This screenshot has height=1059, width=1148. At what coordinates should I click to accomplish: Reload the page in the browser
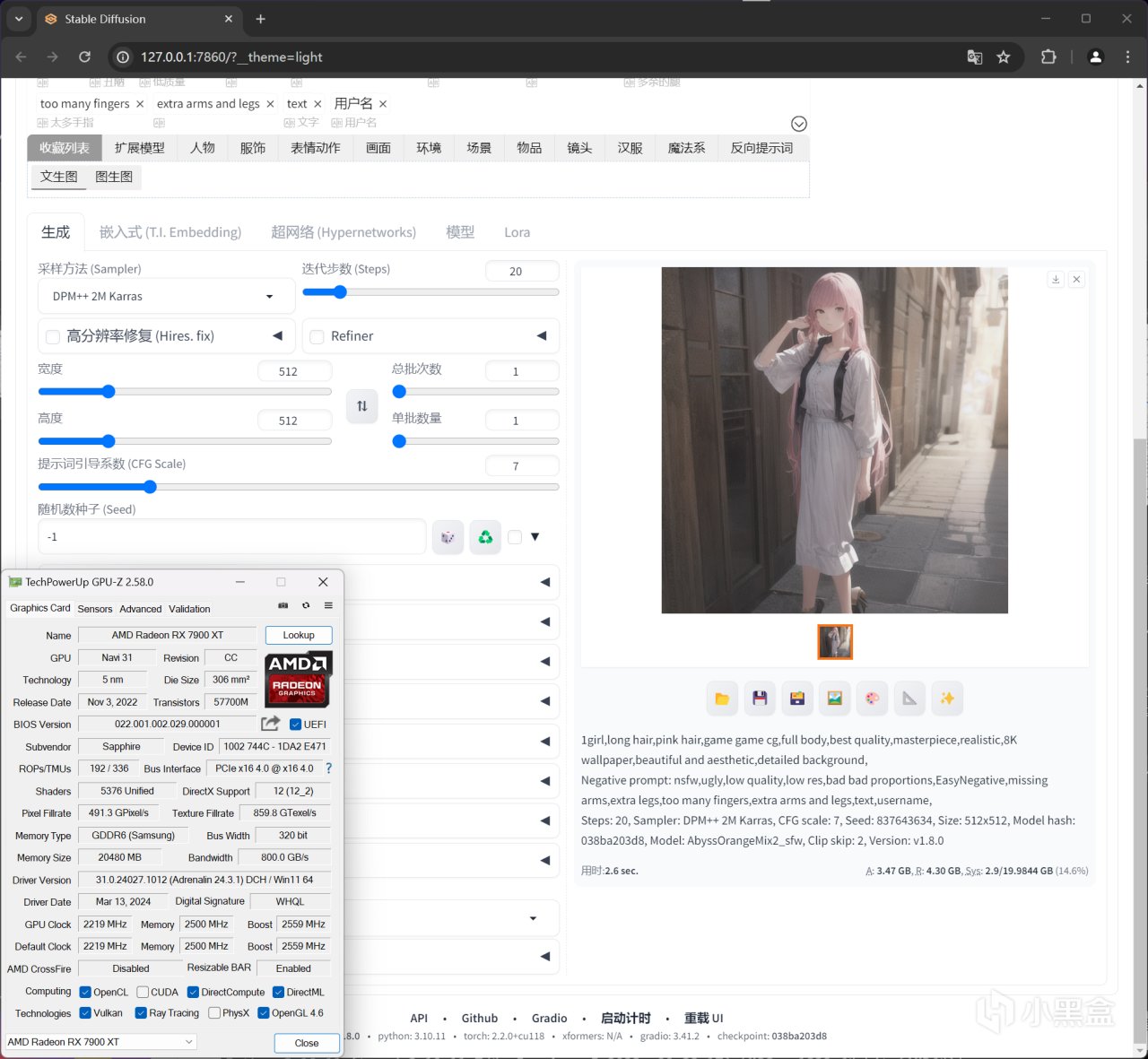coord(84,56)
